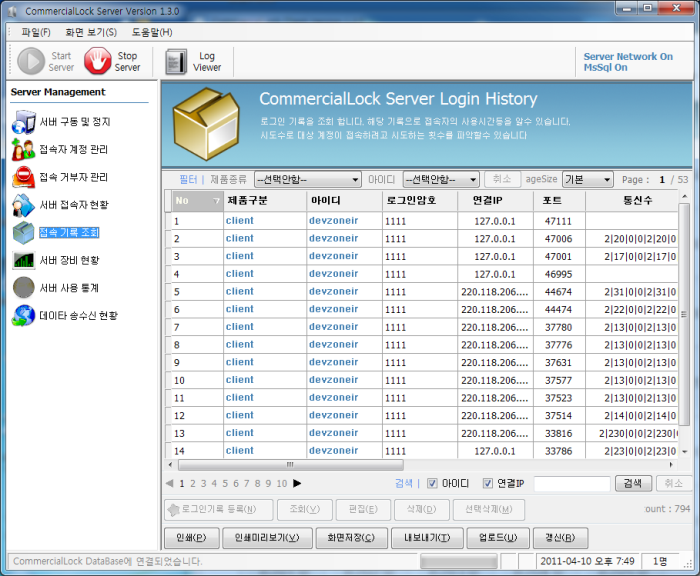This screenshot has width=700, height=576.
Task: Toggle the 아이디 search checkbox
Action: tap(432, 483)
